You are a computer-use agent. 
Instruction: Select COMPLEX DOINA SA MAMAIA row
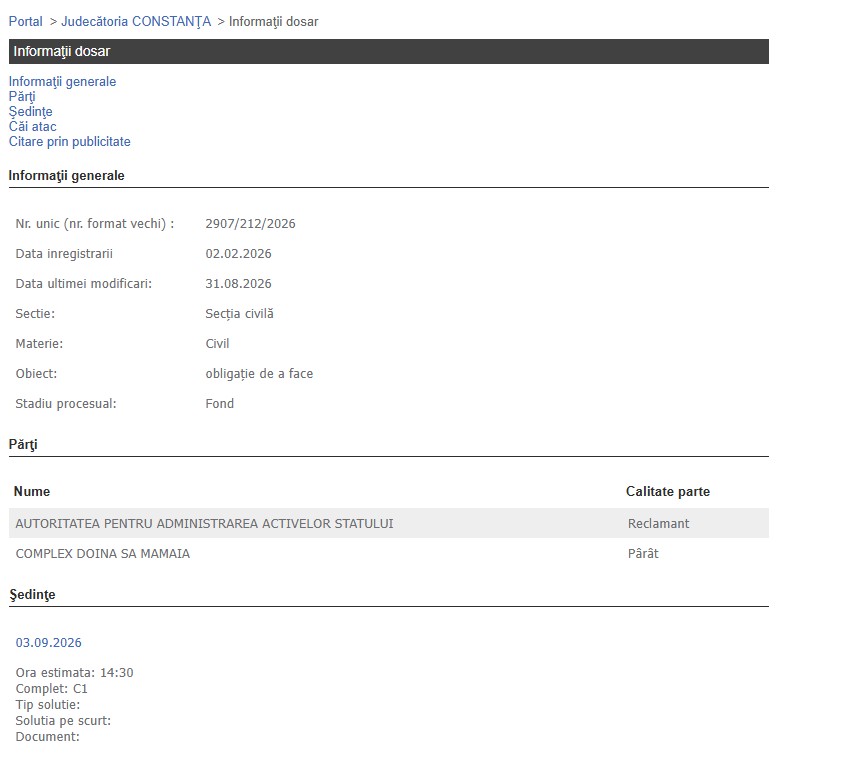tap(389, 554)
